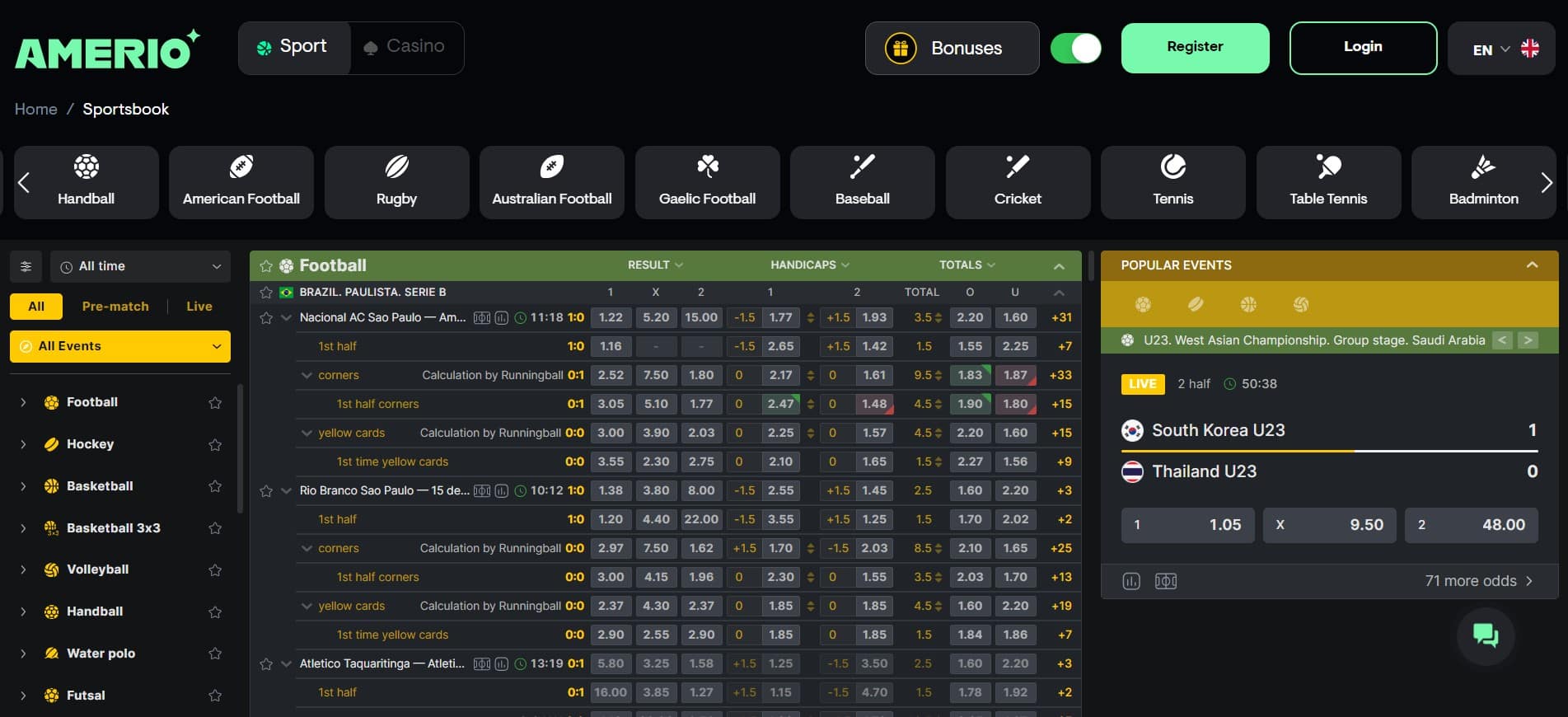Select hockey icon in Popular Events
Viewport: 1568px width, 717px height.
[1196, 305]
